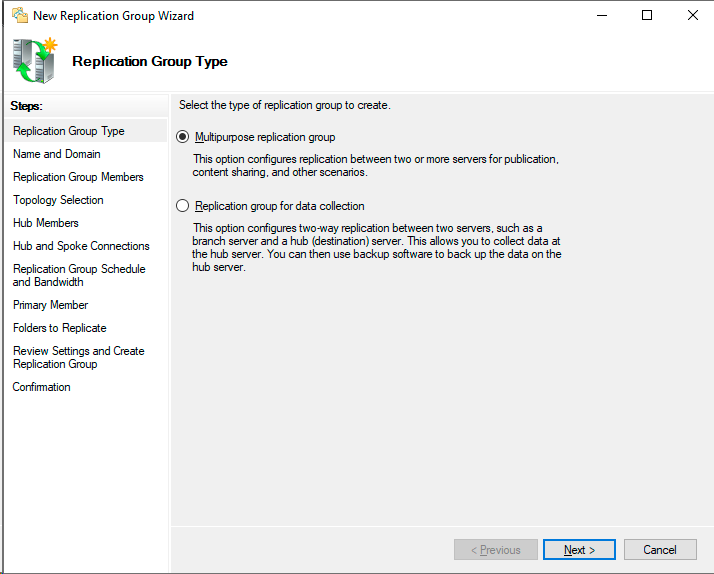The width and height of the screenshot is (714, 574).
Task: Jump to Topology Selection step
Action: (x=58, y=200)
